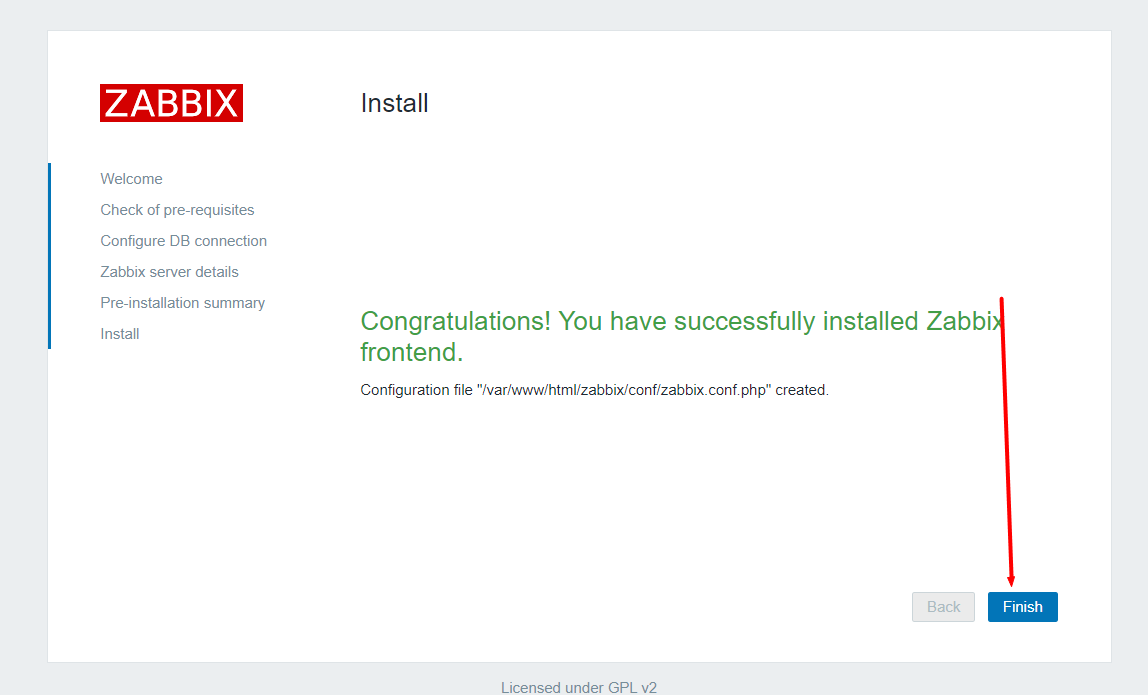This screenshot has width=1148, height=695.
Task: Select the Pre-installation summary step
Action: click(x=182, y=302)
